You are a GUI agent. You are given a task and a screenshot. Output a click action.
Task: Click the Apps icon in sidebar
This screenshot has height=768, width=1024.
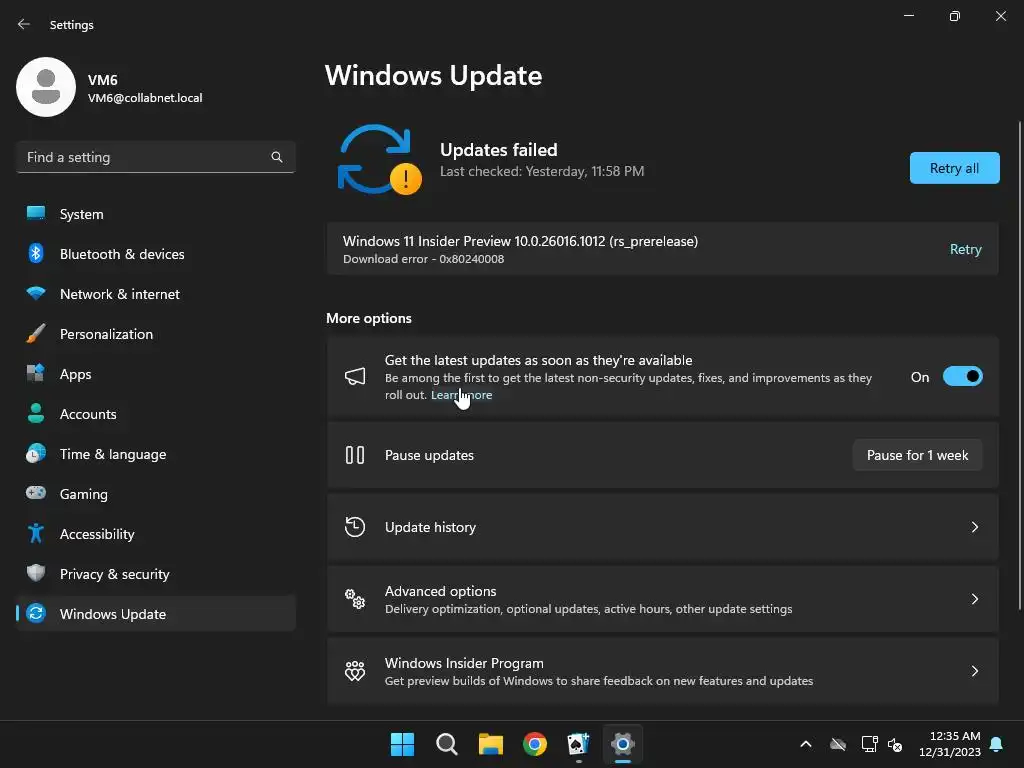point(36,374)
